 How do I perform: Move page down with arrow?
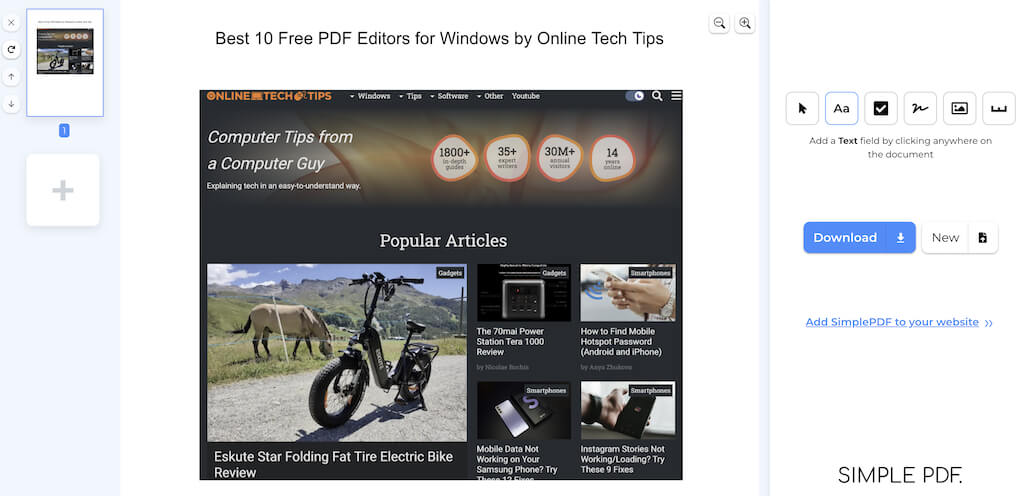pyautogui.click(x=11, y=103)
